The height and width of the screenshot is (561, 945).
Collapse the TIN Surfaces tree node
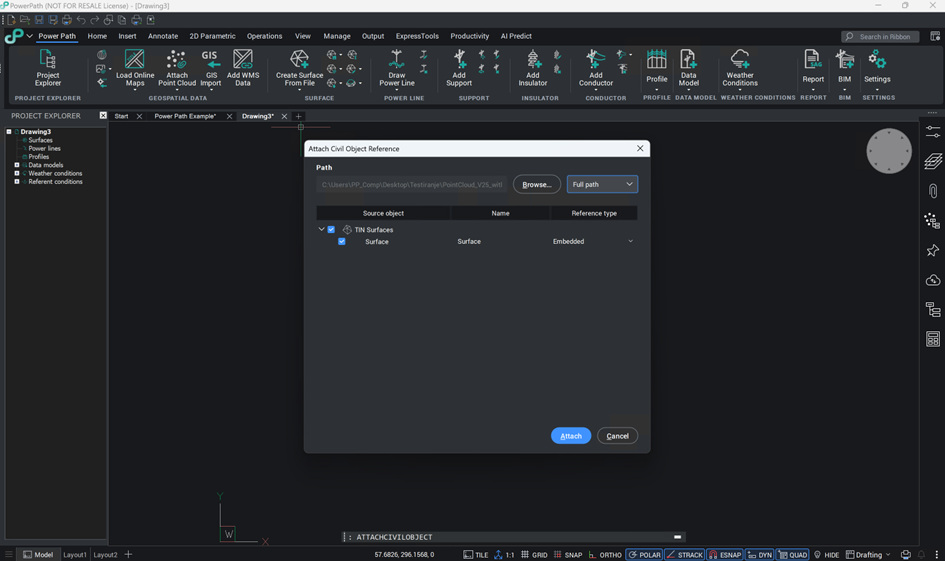(321, 230)
